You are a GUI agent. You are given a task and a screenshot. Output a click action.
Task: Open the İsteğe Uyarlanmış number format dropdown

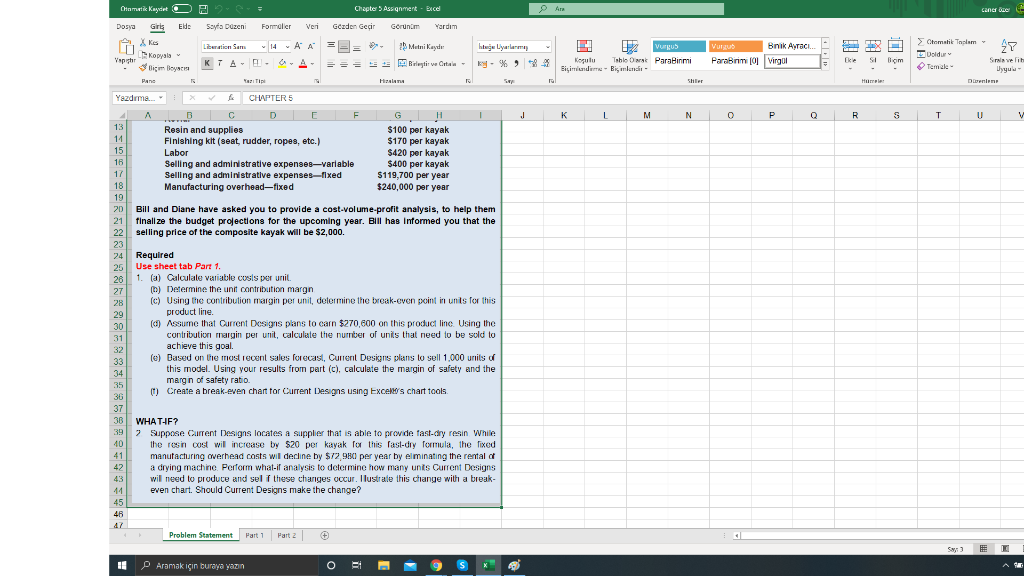[547, 47]
